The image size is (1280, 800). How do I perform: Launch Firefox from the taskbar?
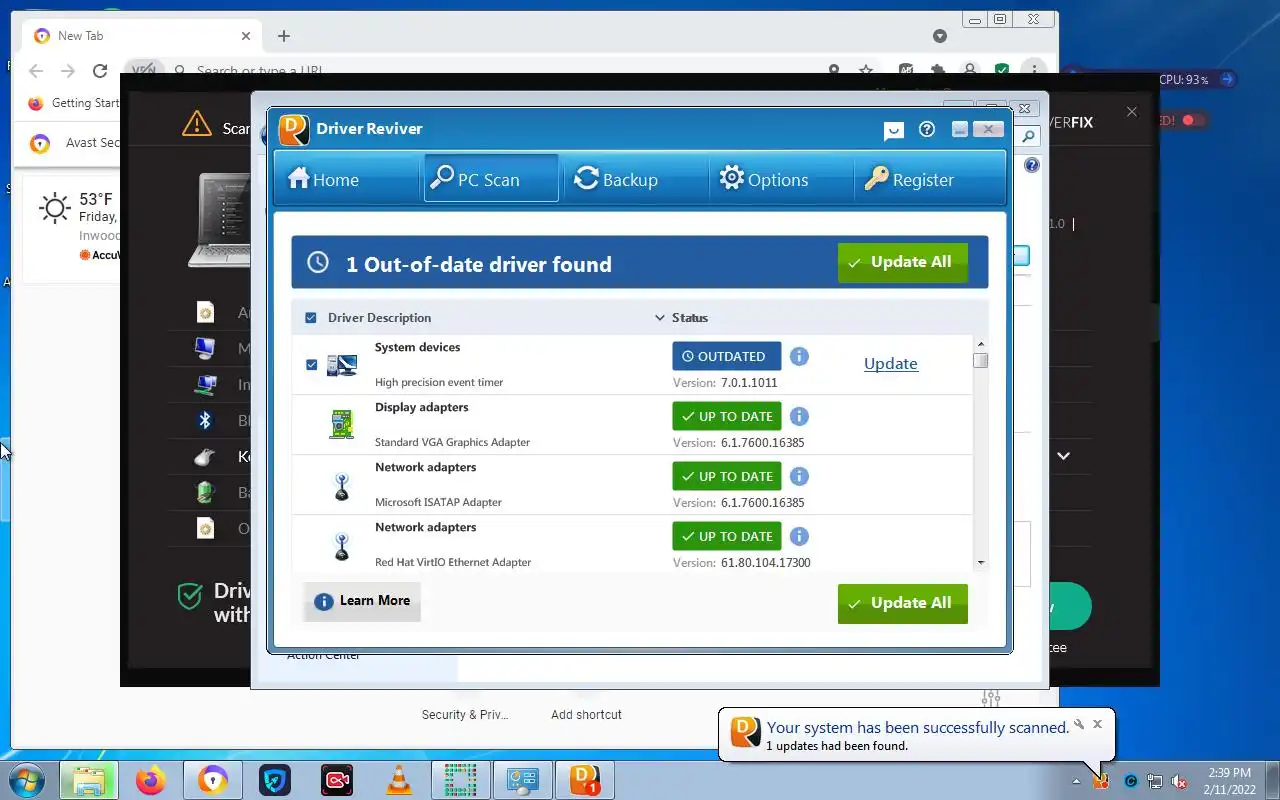point(151,780)
